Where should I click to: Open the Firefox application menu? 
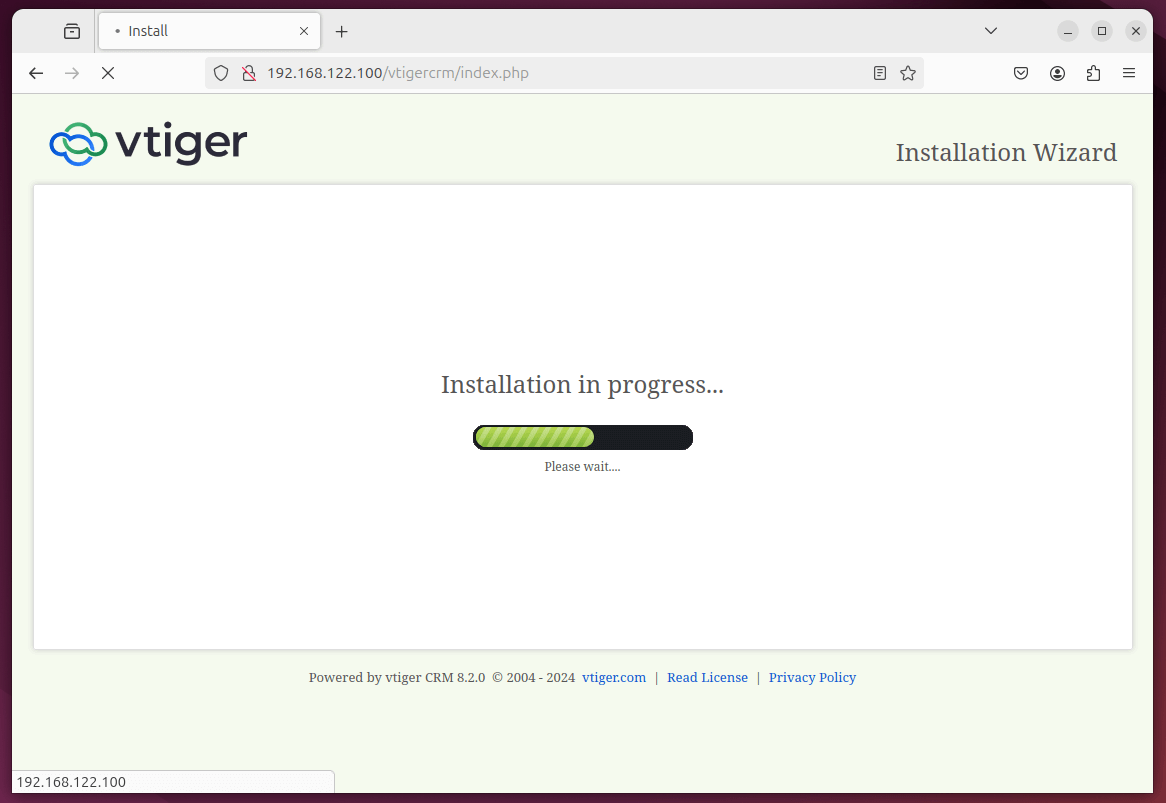point(1129,73)
